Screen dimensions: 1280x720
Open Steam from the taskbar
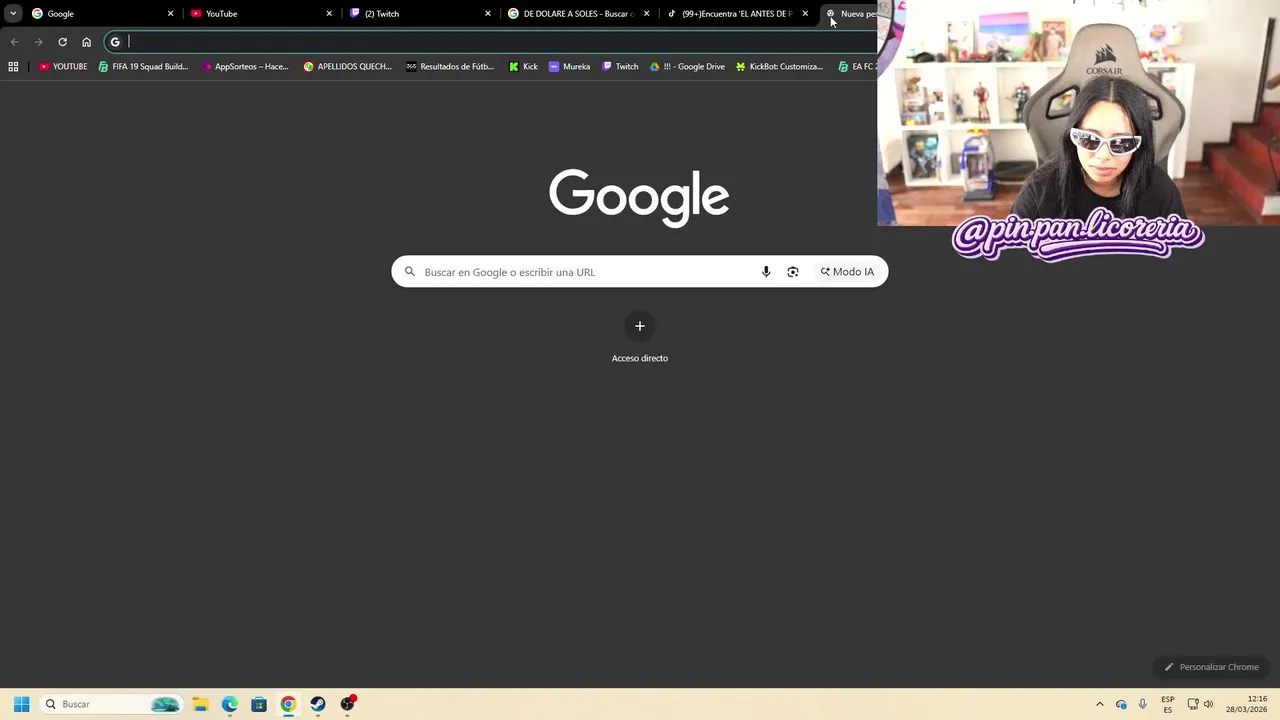318,704
